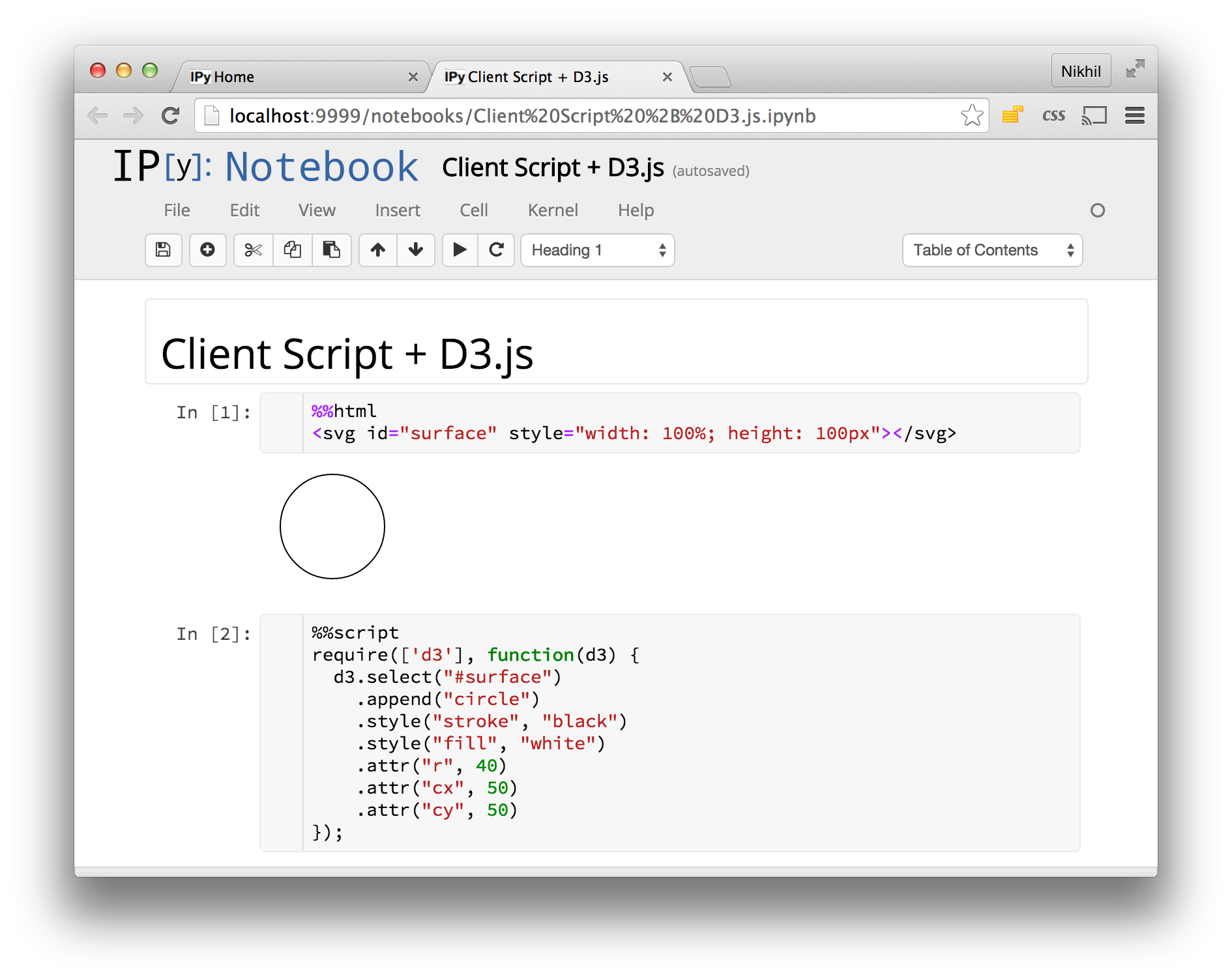Click the .style("fill", "white") code line

point(481,744)
